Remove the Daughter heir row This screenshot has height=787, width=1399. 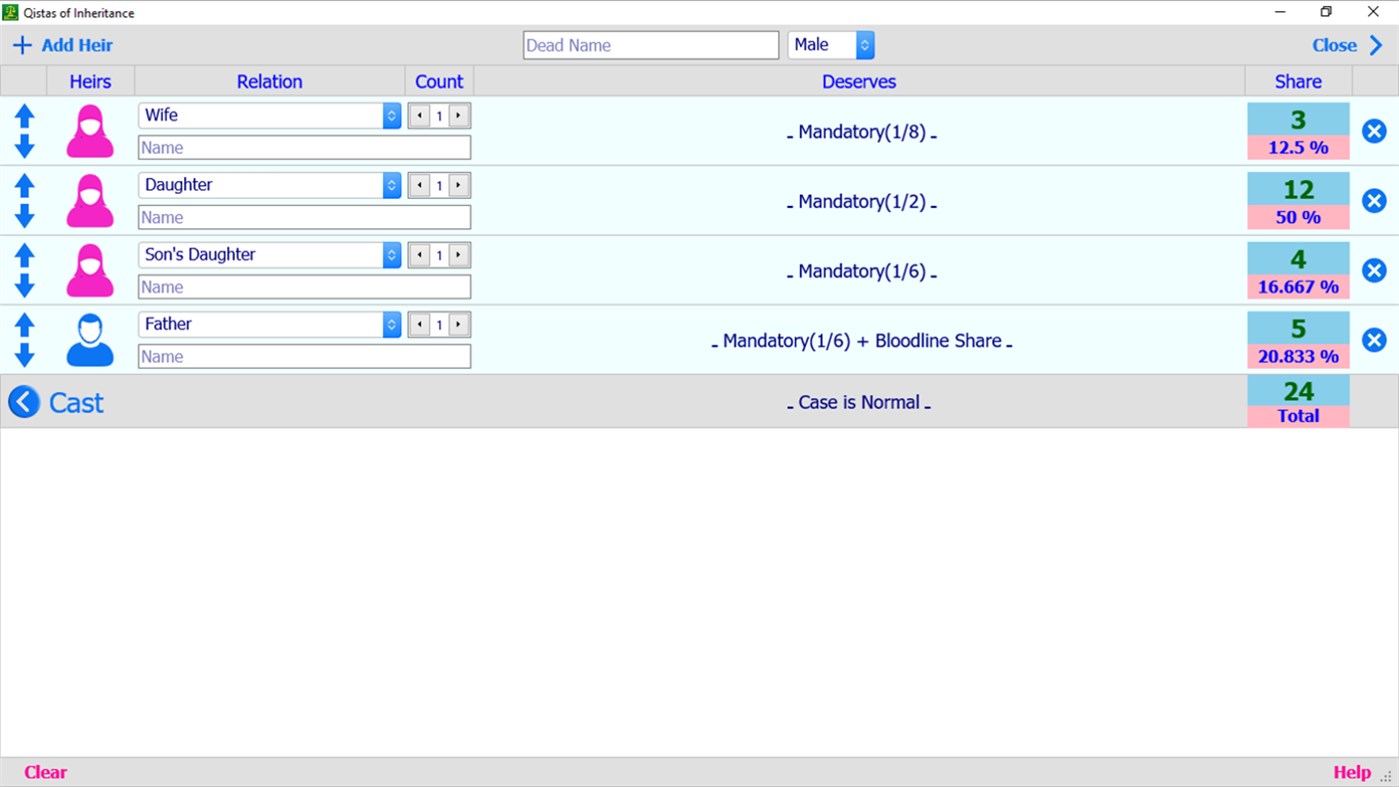pos(1373,200)
